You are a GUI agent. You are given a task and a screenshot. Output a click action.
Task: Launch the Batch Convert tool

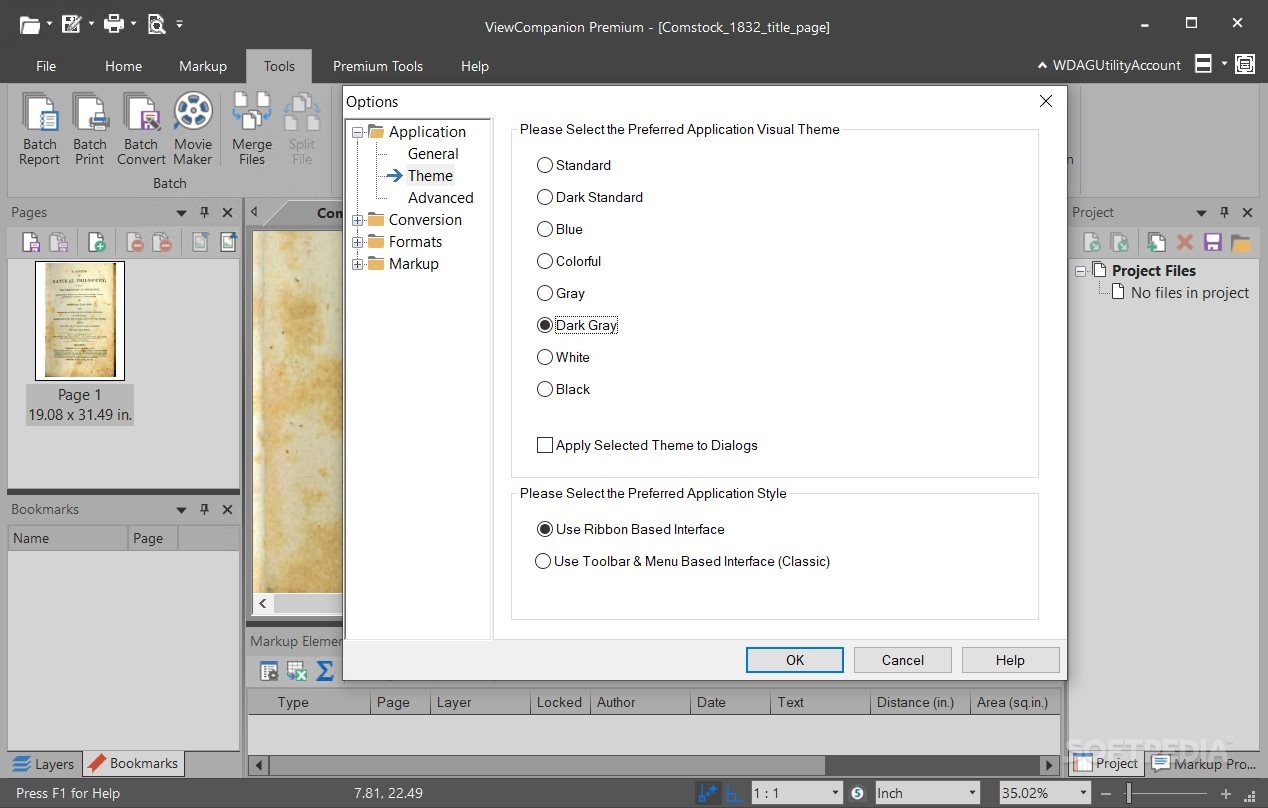[141, 130]
